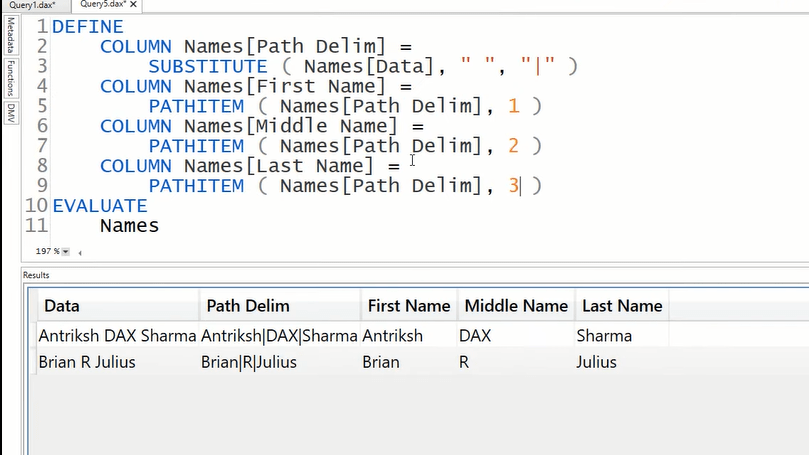The image size is (809, 455).
Task: Click the number 3 on line 9
Action: coord(513,186)
